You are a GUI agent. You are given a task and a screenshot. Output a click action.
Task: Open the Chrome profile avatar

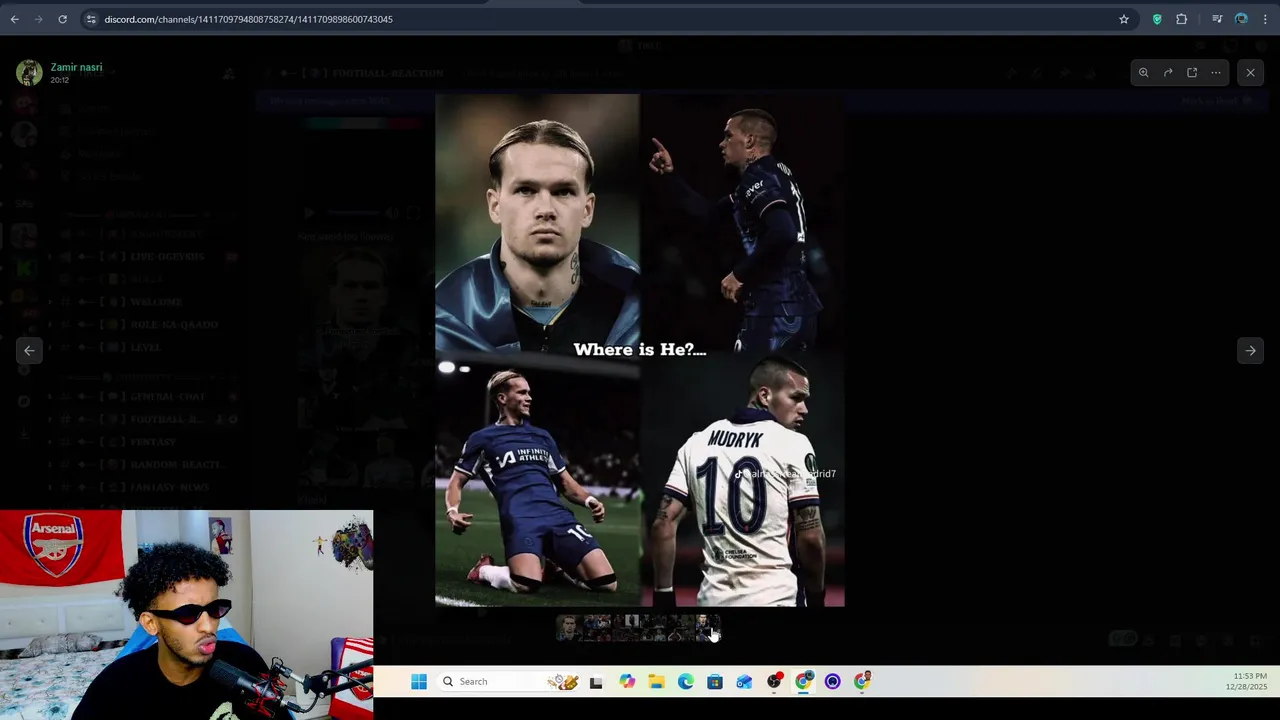click(x=1241, y=19)
